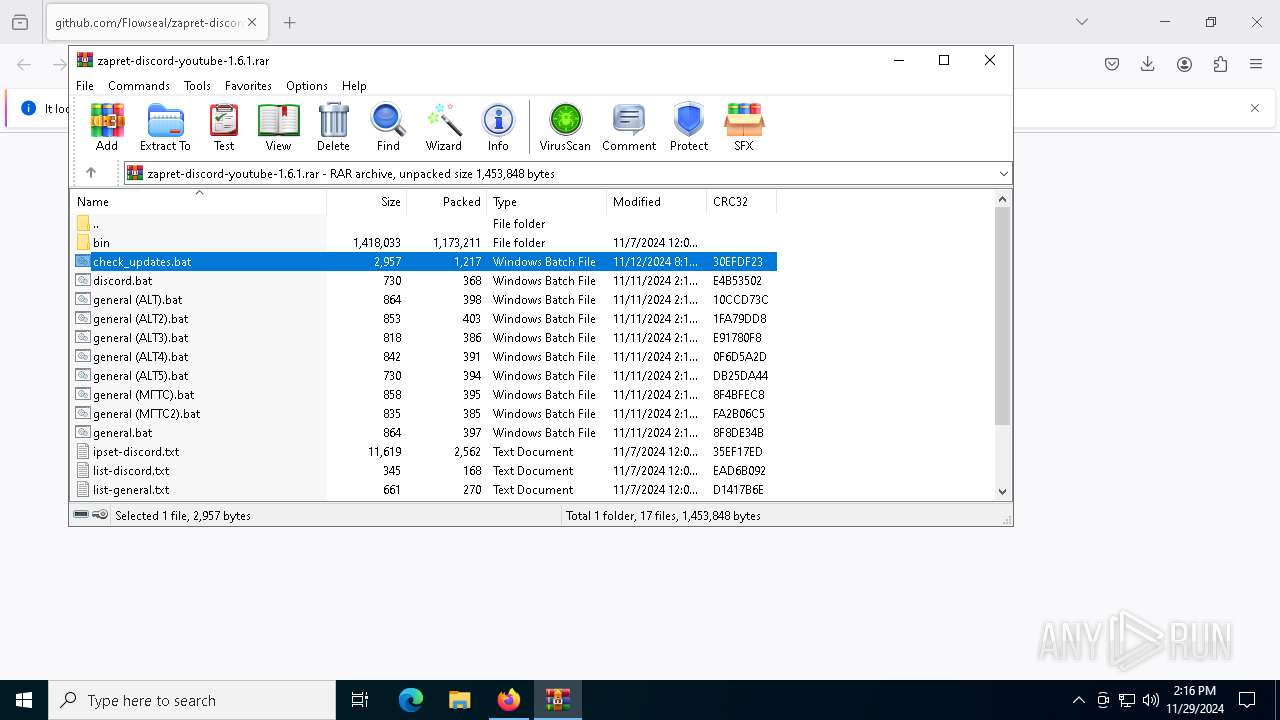This screenshot has width=1280, height=720.
Task: Open the Help menu
Action: click(354, 86)
